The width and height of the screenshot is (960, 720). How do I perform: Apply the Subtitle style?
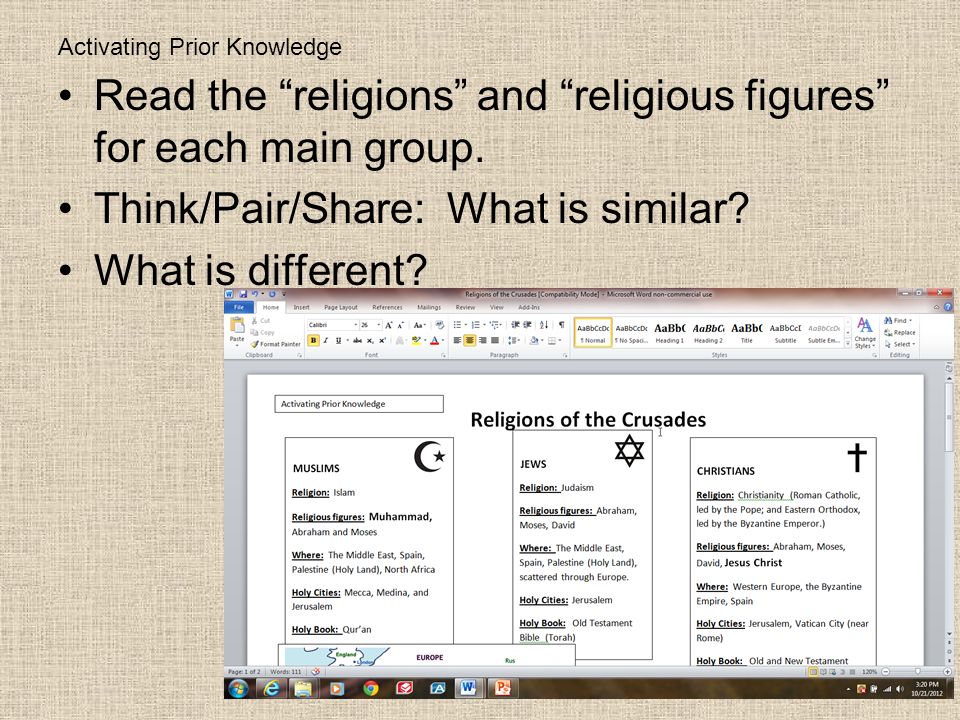[x=786, y=334]
